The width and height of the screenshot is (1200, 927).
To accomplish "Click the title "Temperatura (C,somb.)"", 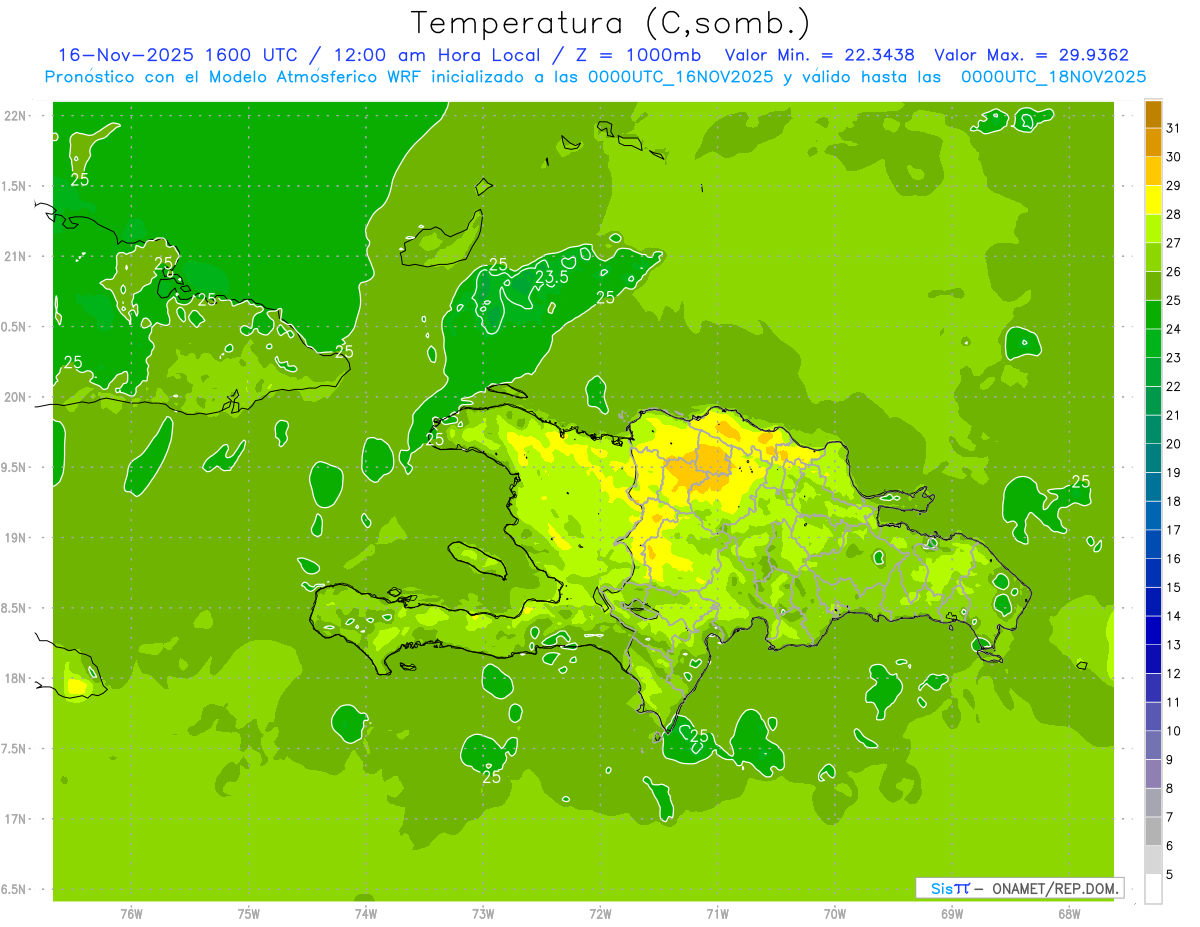I will point(611,23).
